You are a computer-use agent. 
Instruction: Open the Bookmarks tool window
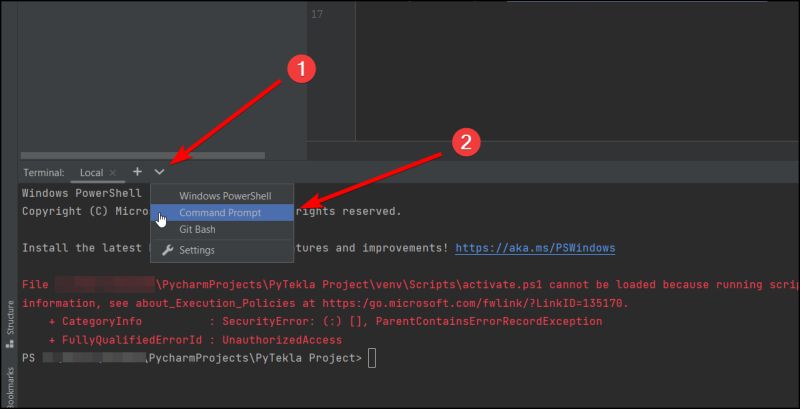(x=10, y=388)
